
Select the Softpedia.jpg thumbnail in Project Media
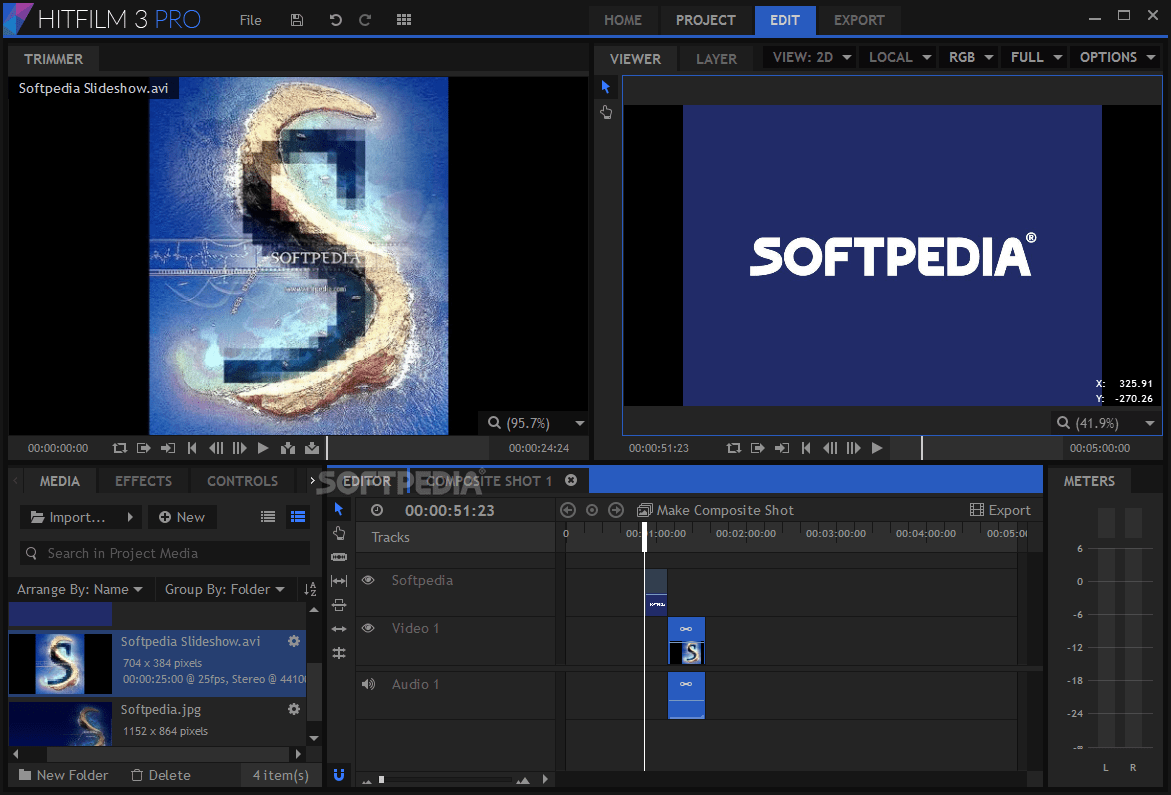60,722
